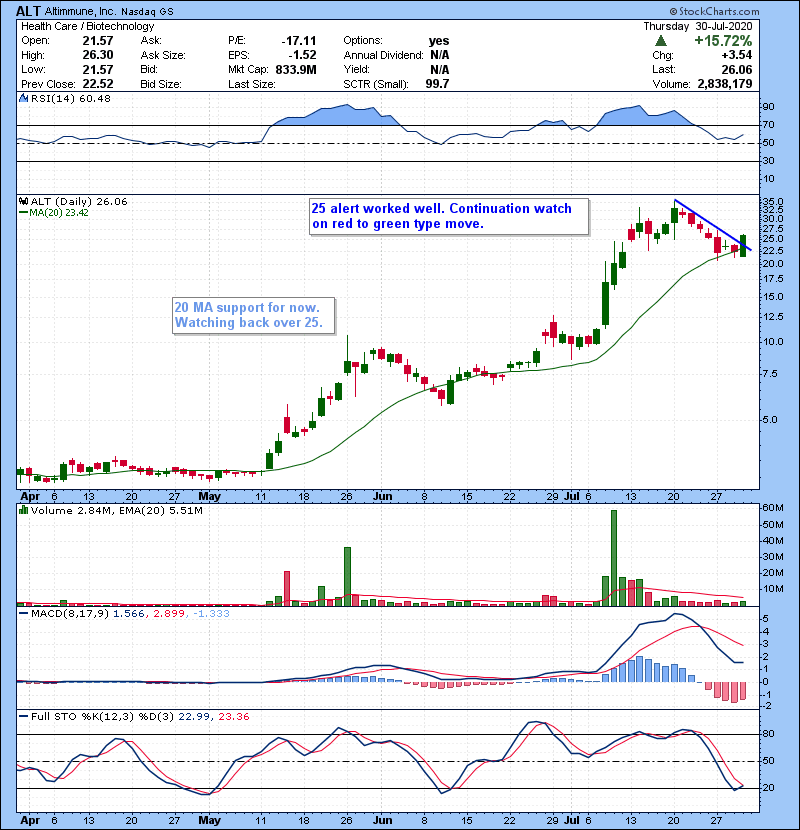
Task: Click the '25 alert worked well' annotation
Action: pyautogui.click(x=449, y=216)
